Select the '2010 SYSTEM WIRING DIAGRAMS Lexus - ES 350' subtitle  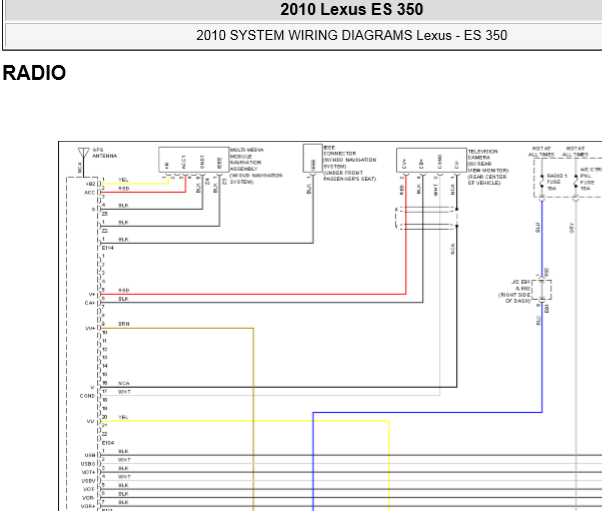[351, 35]
